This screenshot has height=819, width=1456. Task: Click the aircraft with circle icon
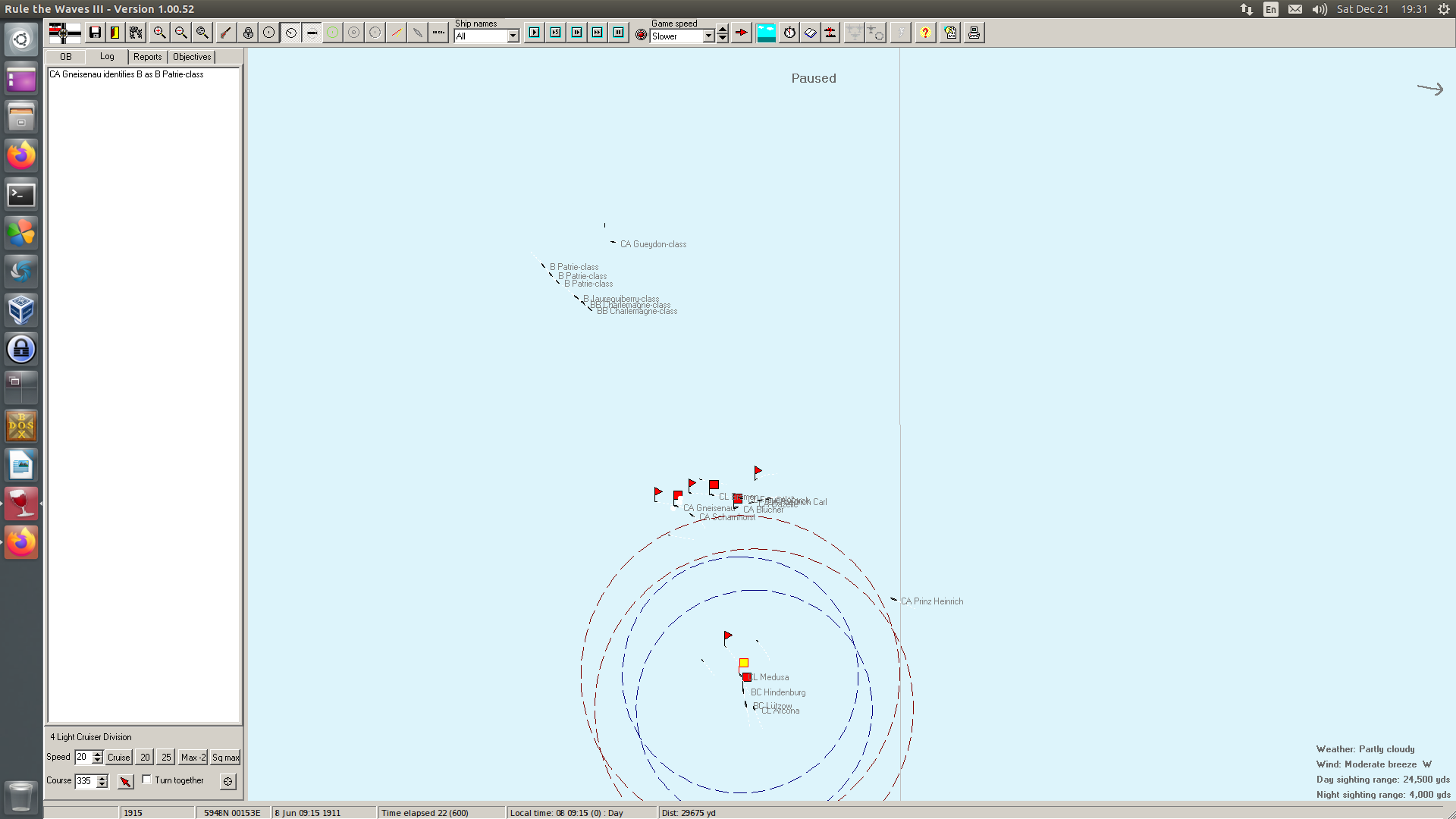pos(876,33)
